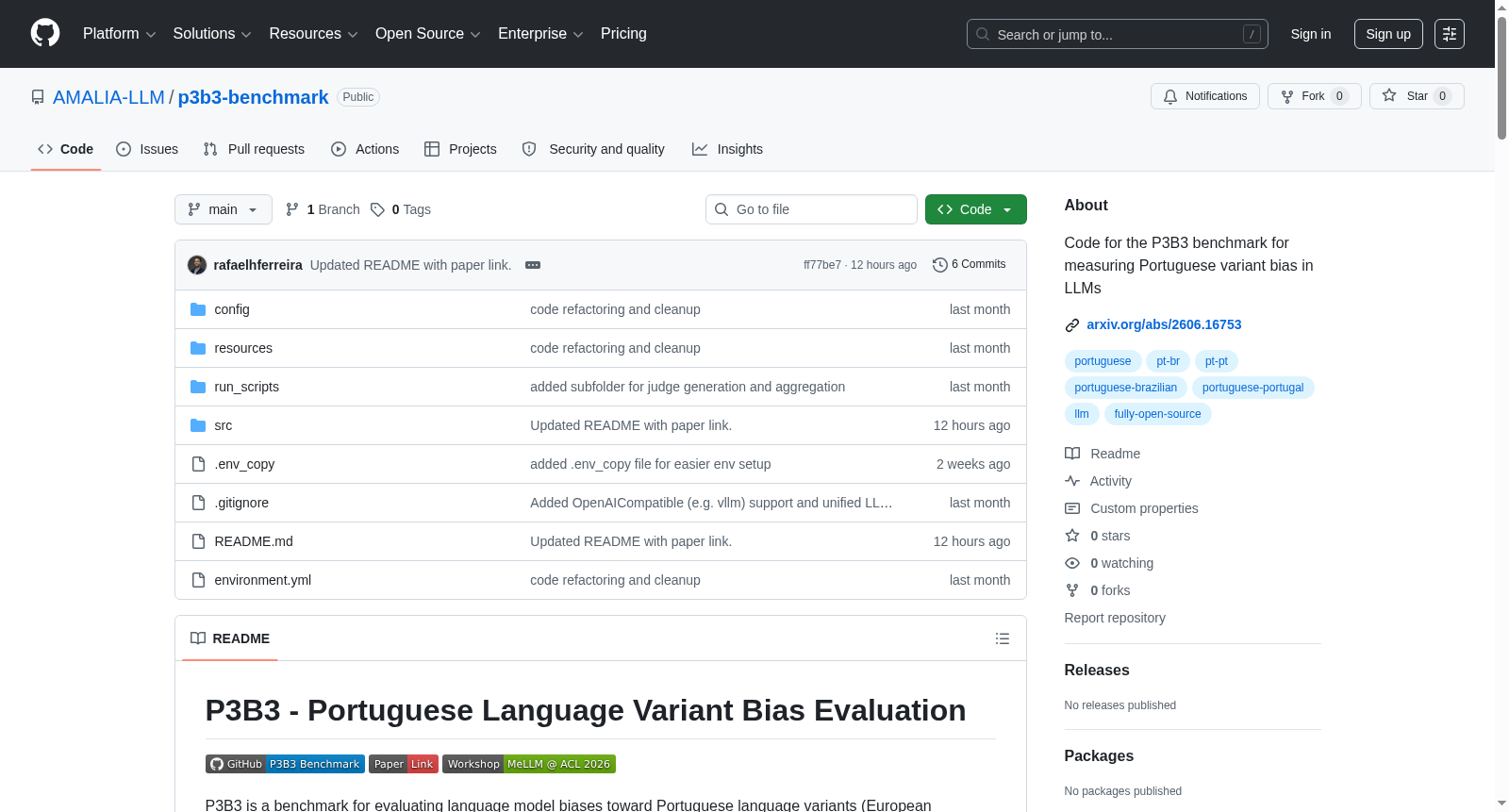Click the src folder icon
The width and height of the screenshot is (1509, 812).
point(198,425)
